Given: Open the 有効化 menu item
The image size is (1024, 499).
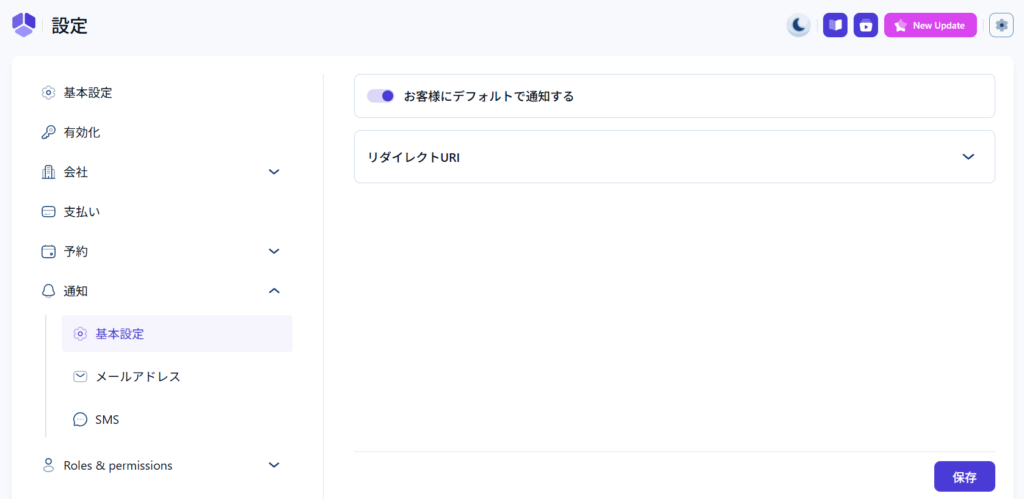Looking at the screenshot, I should (82, 132).
